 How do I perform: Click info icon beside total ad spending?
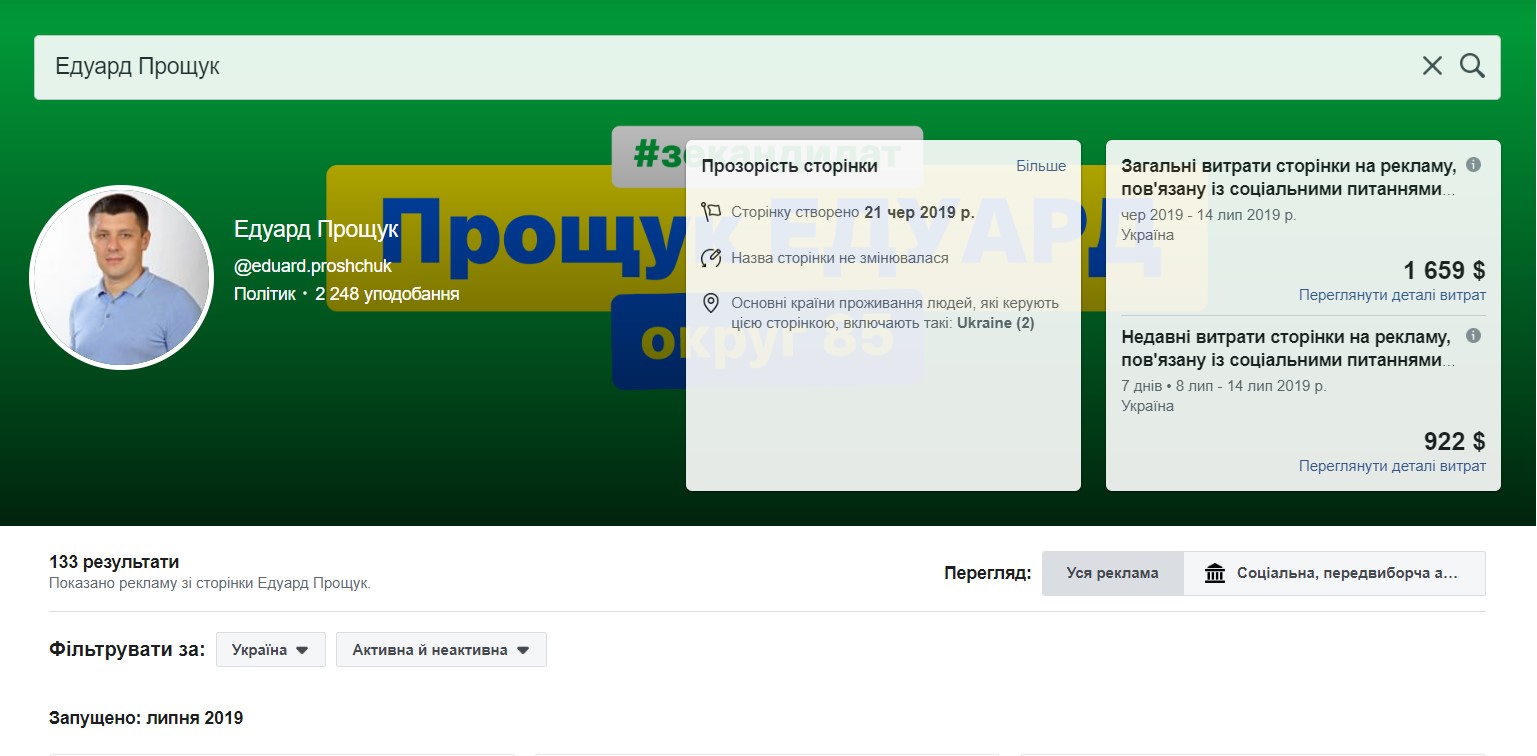[1473, 165]
